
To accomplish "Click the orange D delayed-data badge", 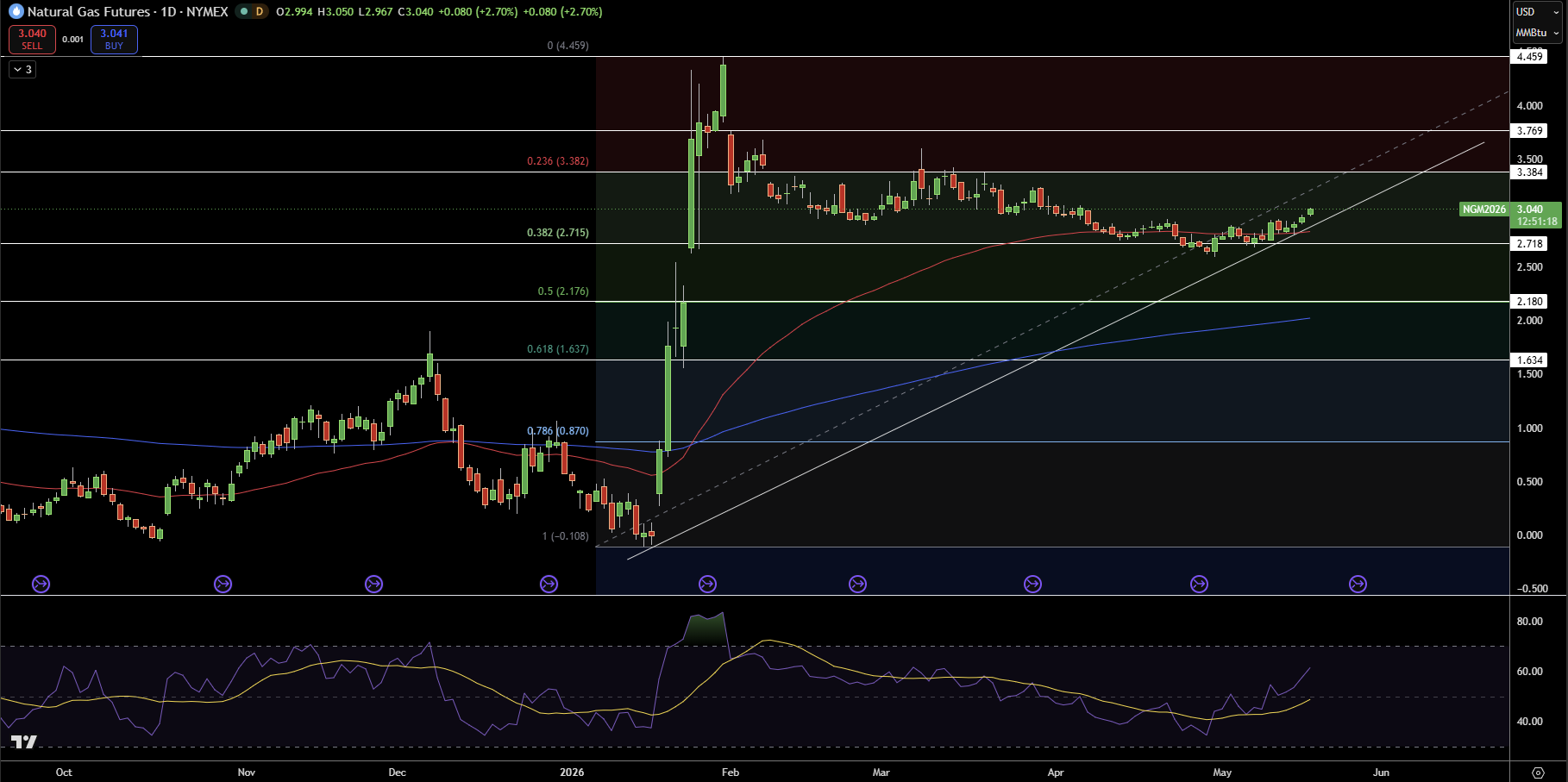I will (259, 12).
